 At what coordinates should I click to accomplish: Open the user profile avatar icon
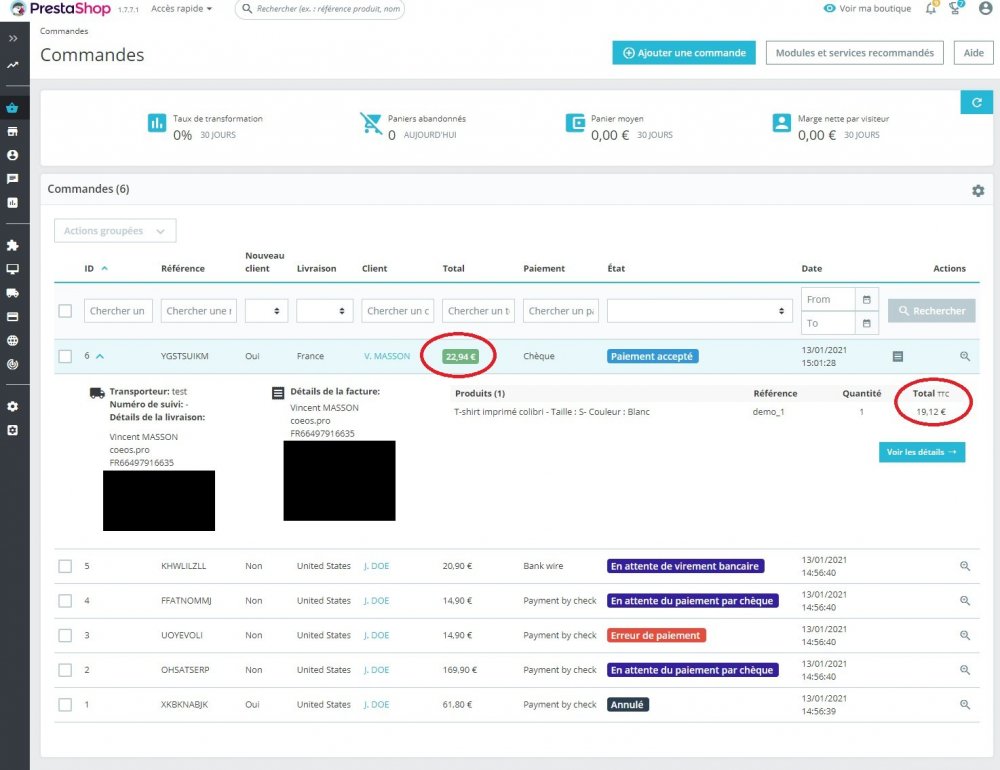[985, 8]
